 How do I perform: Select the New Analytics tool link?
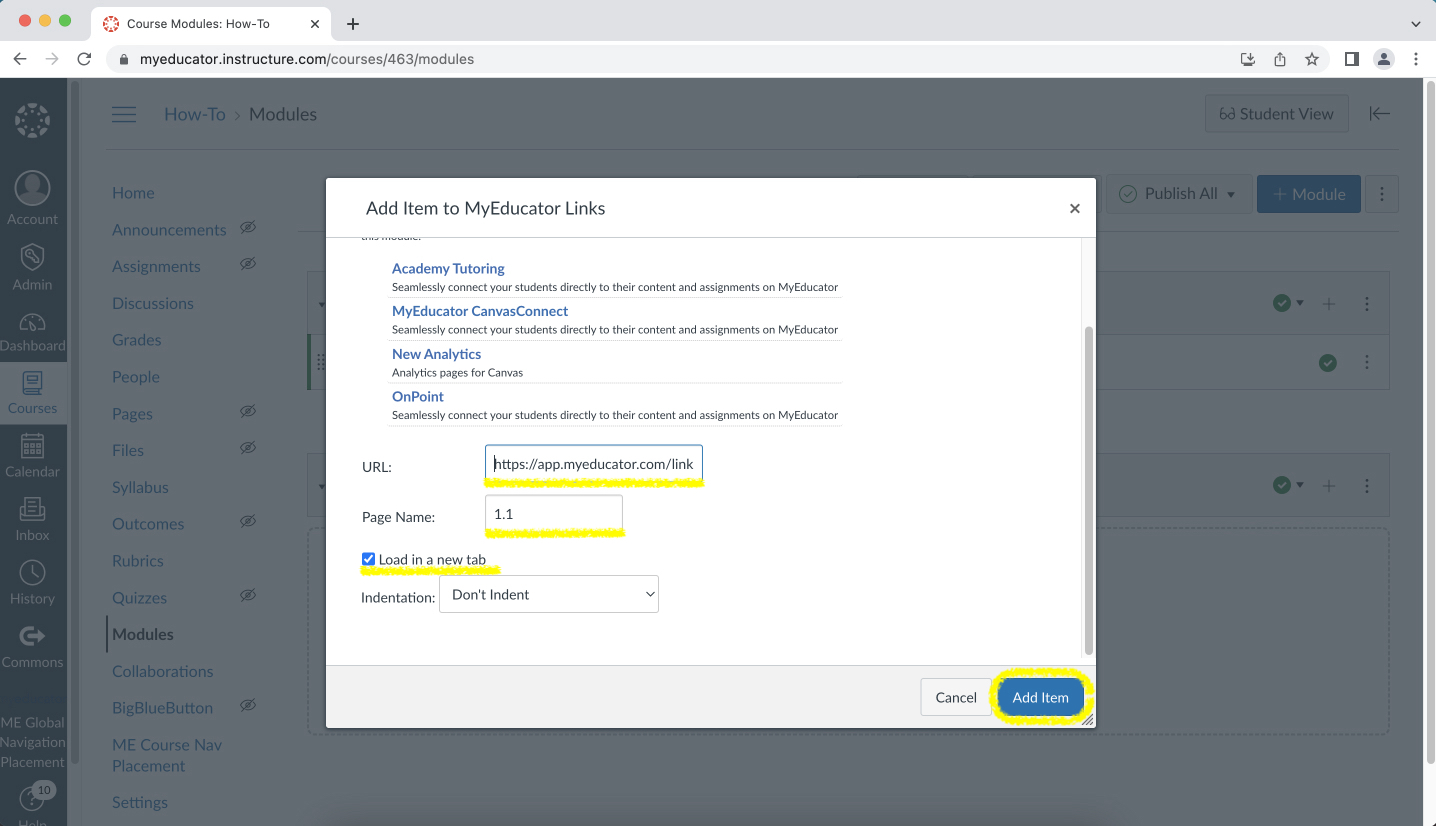point(436,354)
